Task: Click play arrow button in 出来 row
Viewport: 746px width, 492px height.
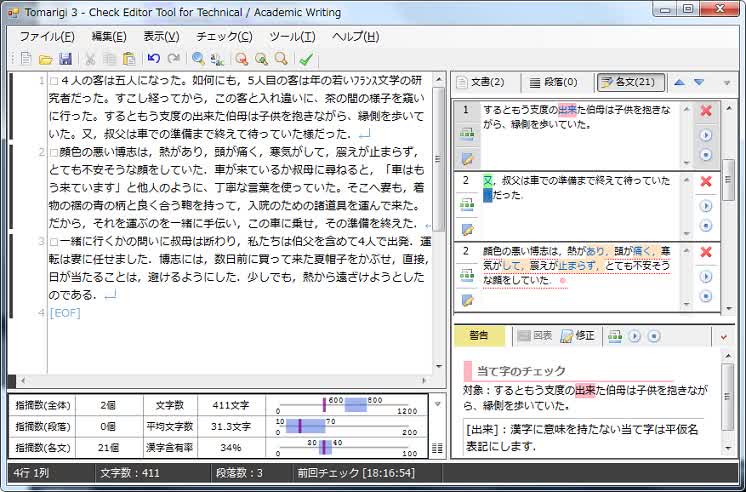Action: [x=706, y=135]
